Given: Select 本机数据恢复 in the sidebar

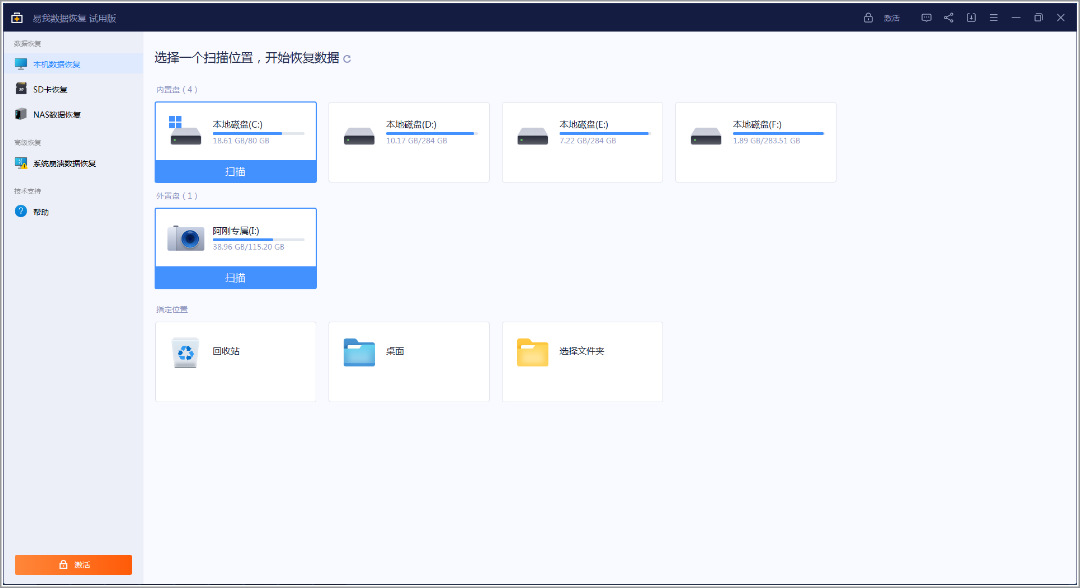Looking at the screenshot, I should click(57, 64).
